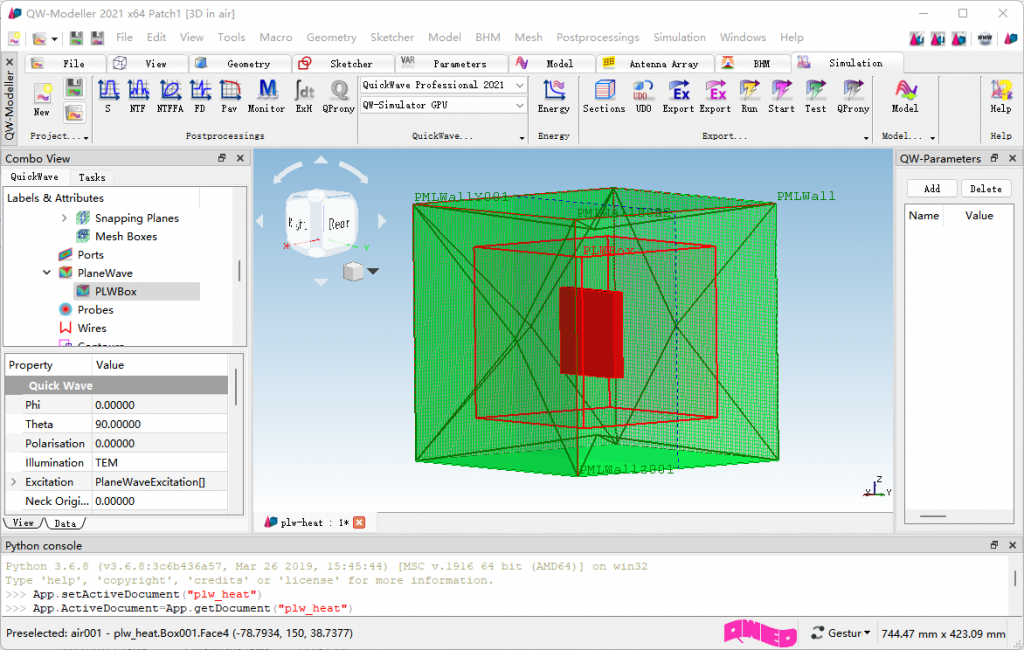The height and width of the screenshot is (650, 1024).
Task: Toggle Combo View panel float button
Action: pos(222,158)
